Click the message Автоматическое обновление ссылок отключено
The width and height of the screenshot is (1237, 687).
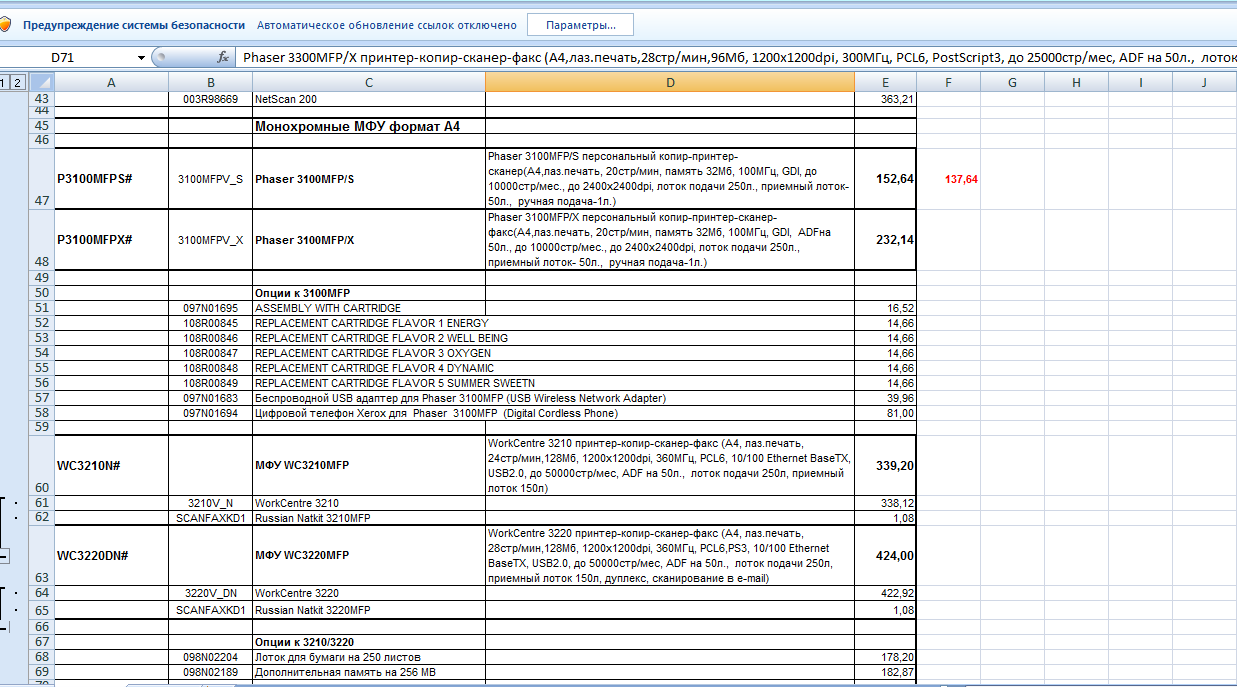coord(387,25)
